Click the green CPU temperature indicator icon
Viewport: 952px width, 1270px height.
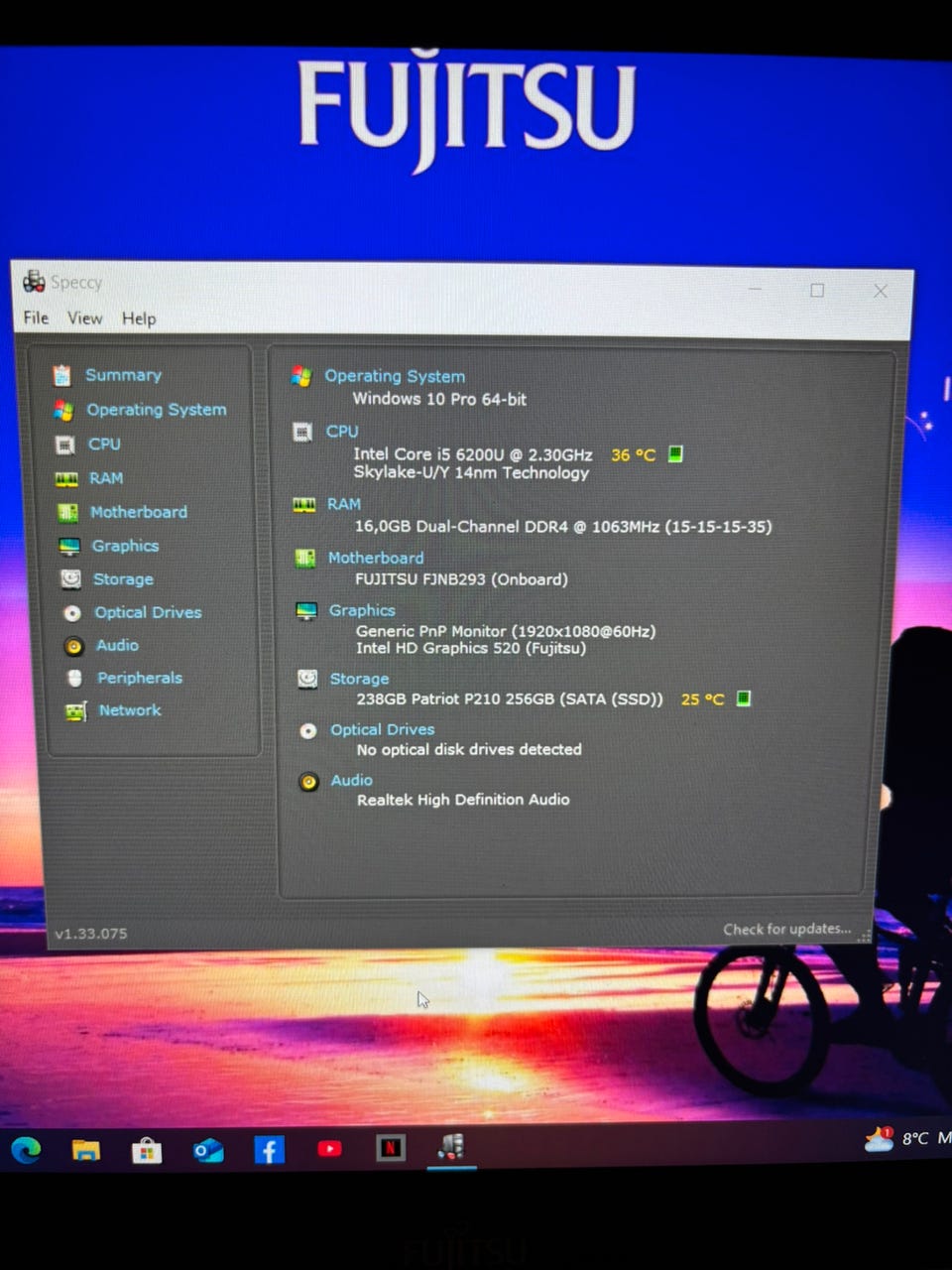(x=675, y=453)
